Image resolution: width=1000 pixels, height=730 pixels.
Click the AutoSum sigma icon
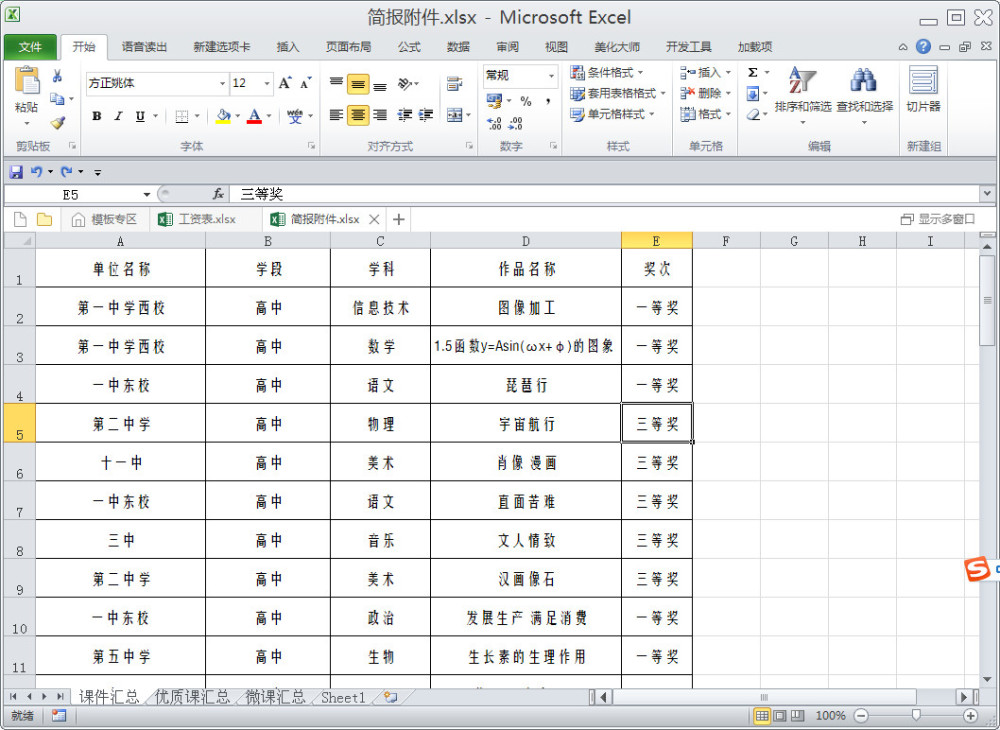point(752,73)
